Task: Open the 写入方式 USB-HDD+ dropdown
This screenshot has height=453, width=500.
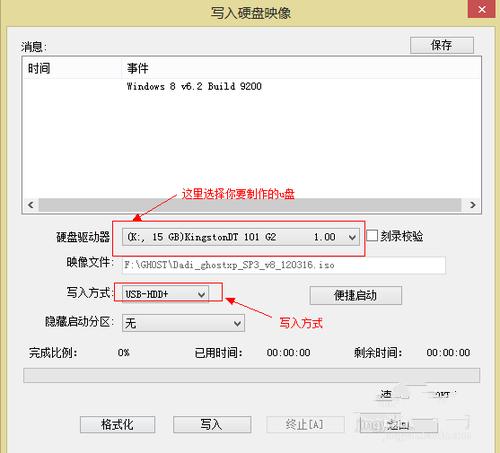Action: pos(165,294)
